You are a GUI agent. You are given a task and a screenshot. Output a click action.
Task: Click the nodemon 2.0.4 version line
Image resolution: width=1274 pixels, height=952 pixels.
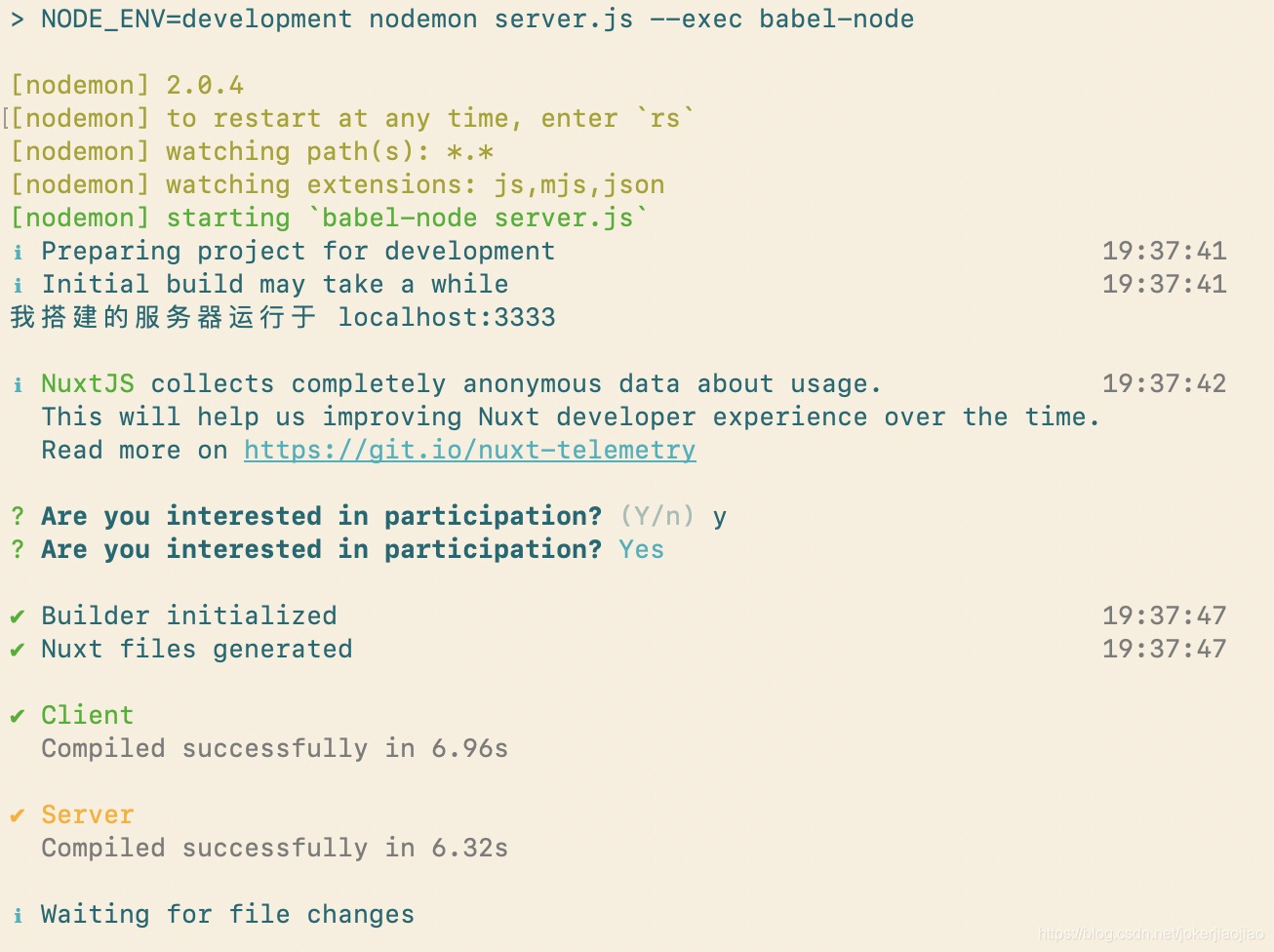[127, 85]
